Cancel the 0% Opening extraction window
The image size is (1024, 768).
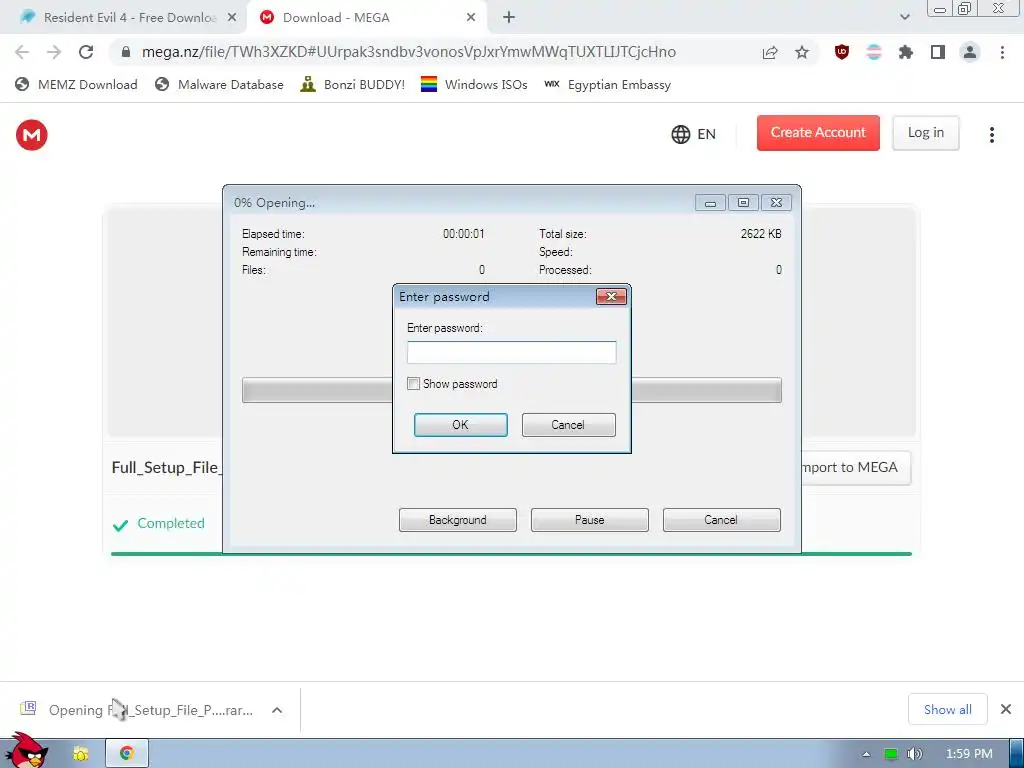pyautogui.click(x=722, y=520)
